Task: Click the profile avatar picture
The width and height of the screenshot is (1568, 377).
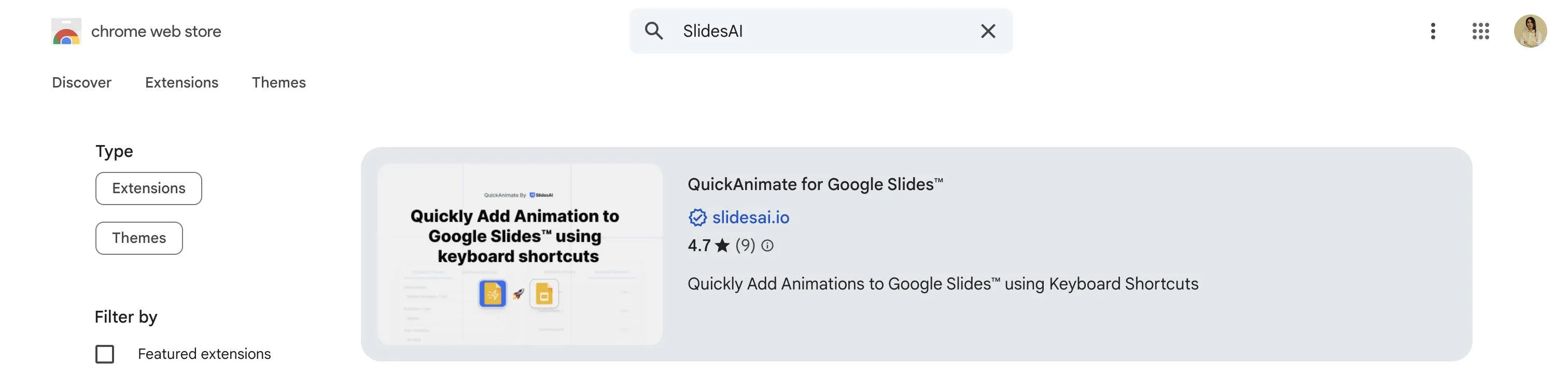Action: pos(1530,31)
